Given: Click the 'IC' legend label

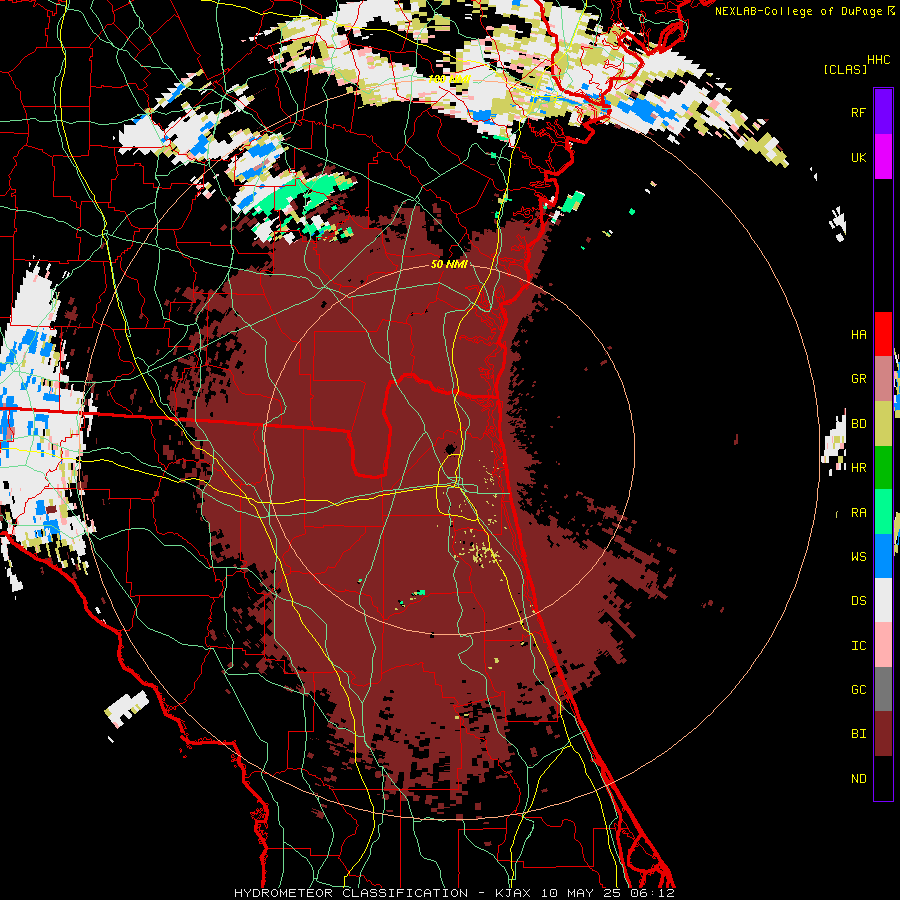Looking at the screenshot, I should coord(858,646).
